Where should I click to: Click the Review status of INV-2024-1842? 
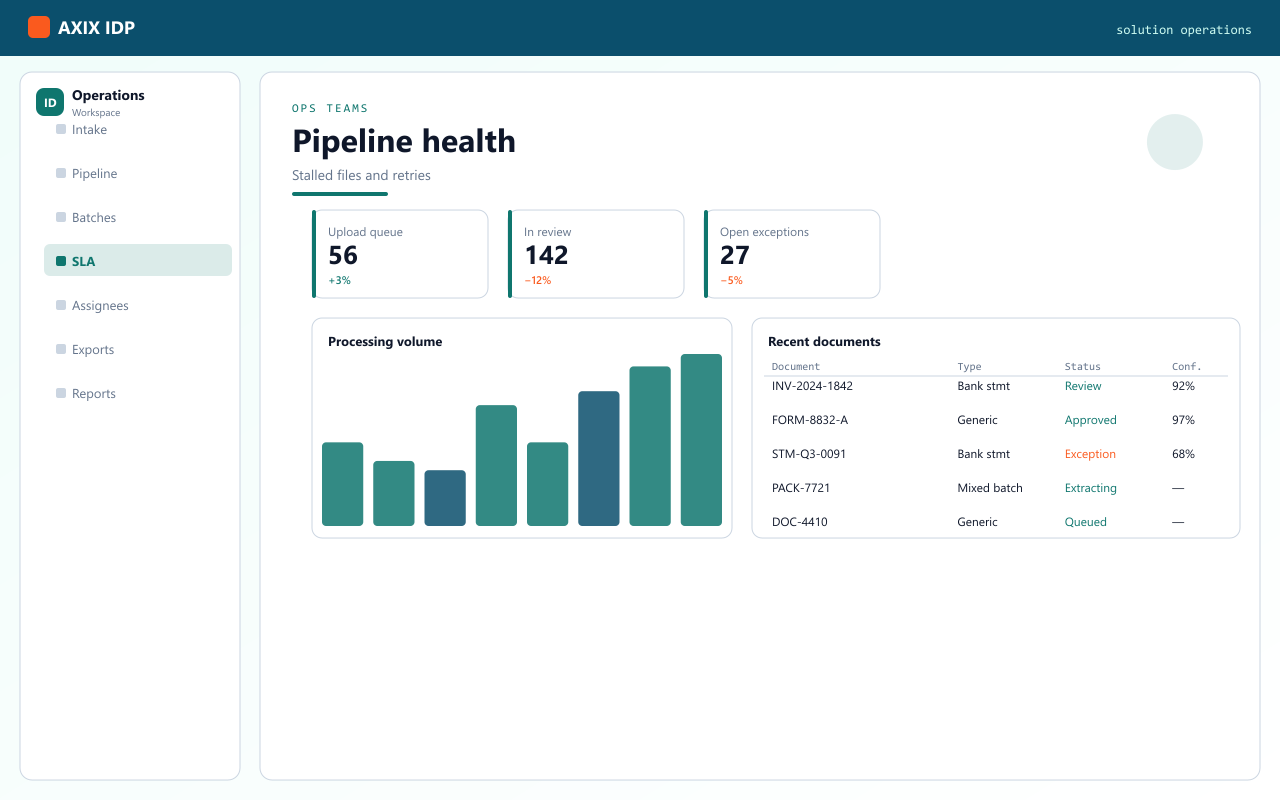pos(1083,386)
